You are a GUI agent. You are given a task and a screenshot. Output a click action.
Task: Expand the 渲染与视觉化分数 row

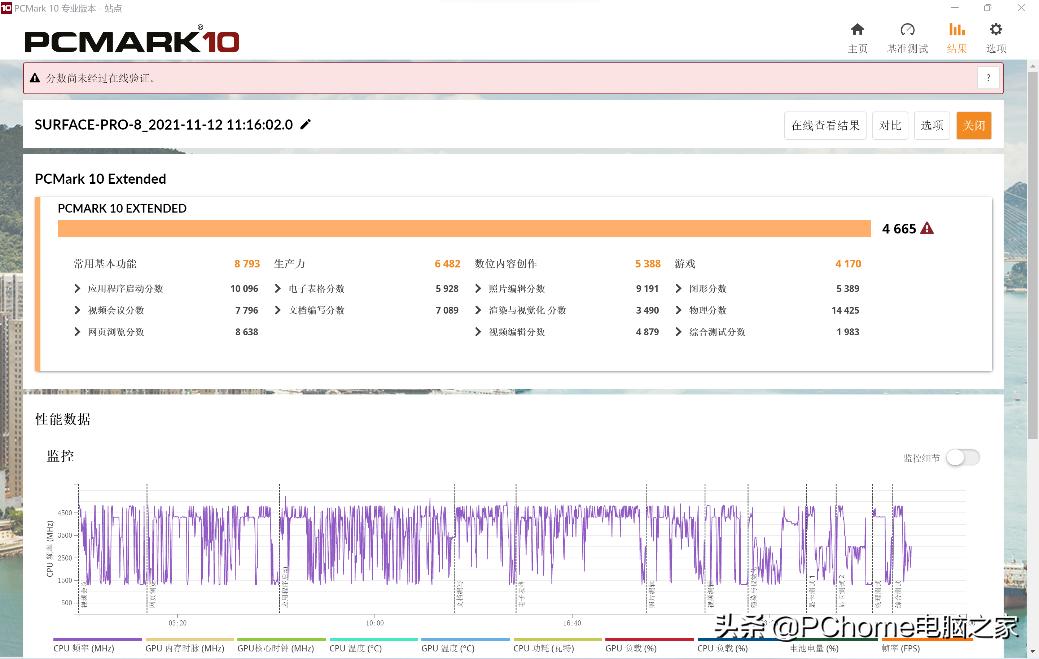pos(478,310)
